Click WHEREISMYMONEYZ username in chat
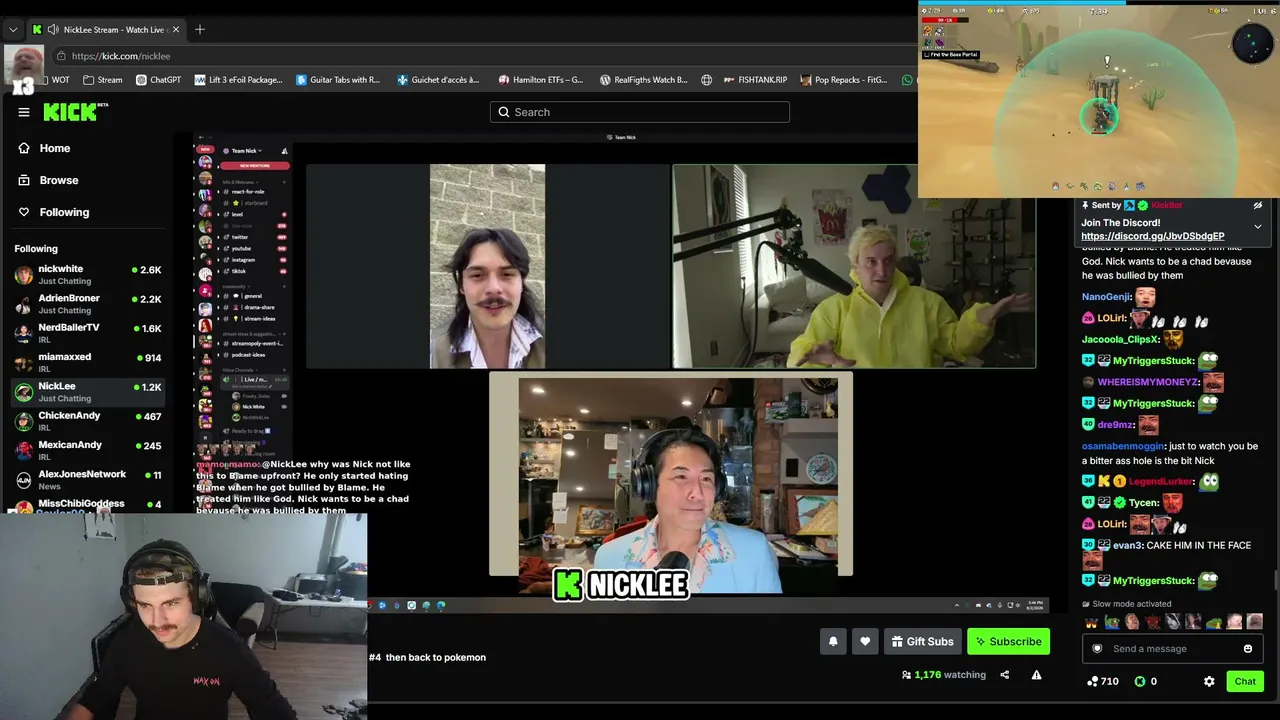 1148,382
